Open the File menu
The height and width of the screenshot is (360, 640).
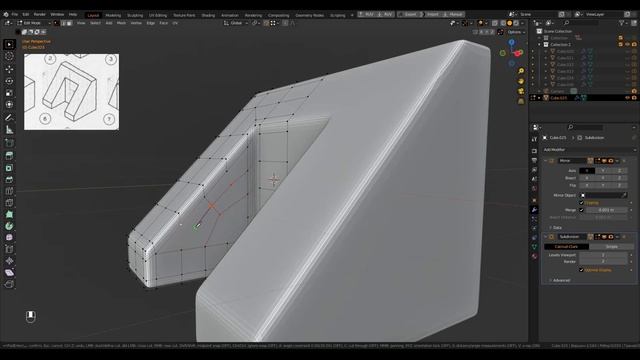pos(15,14)
